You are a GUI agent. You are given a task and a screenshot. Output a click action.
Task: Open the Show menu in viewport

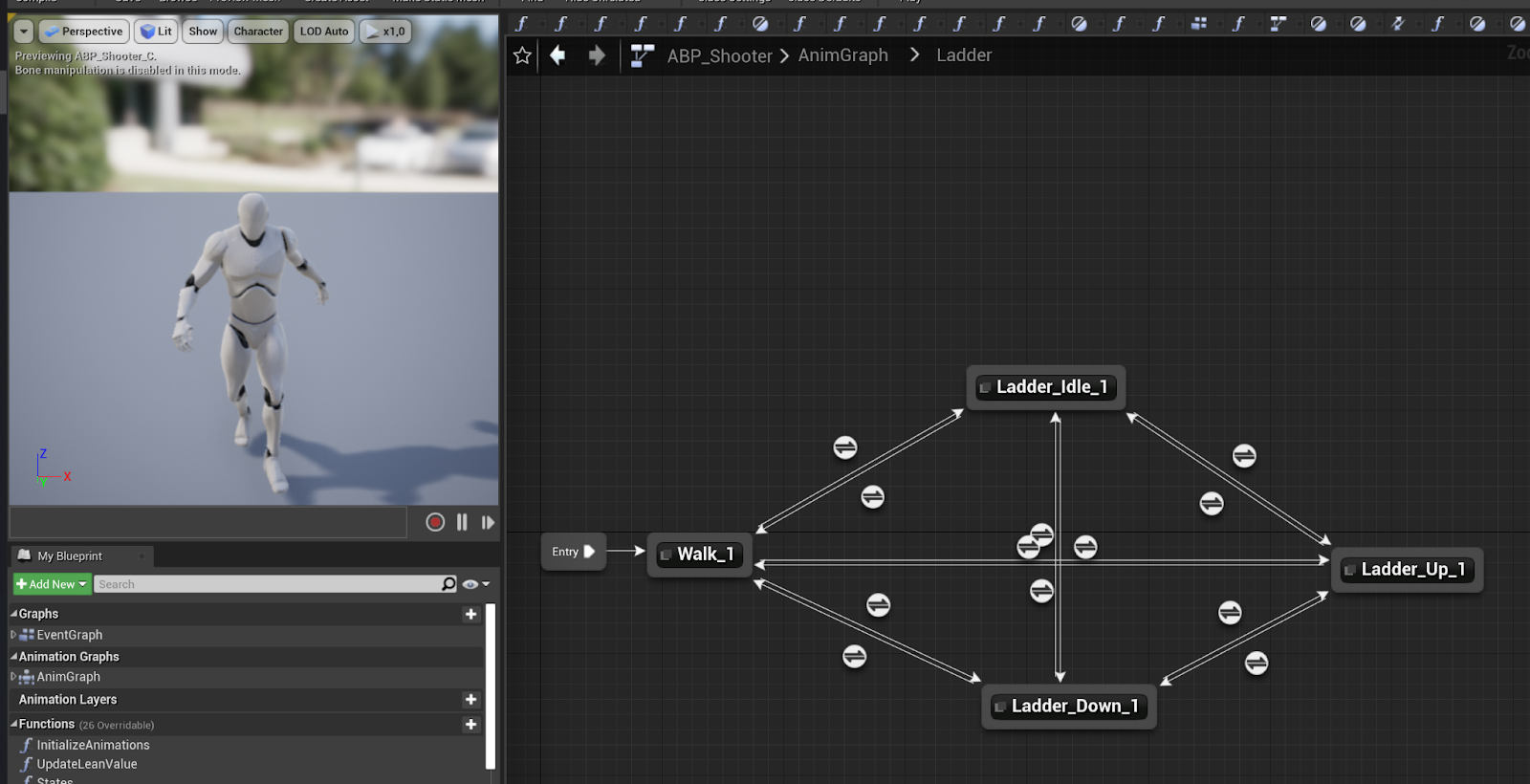(x=203, y=32)
